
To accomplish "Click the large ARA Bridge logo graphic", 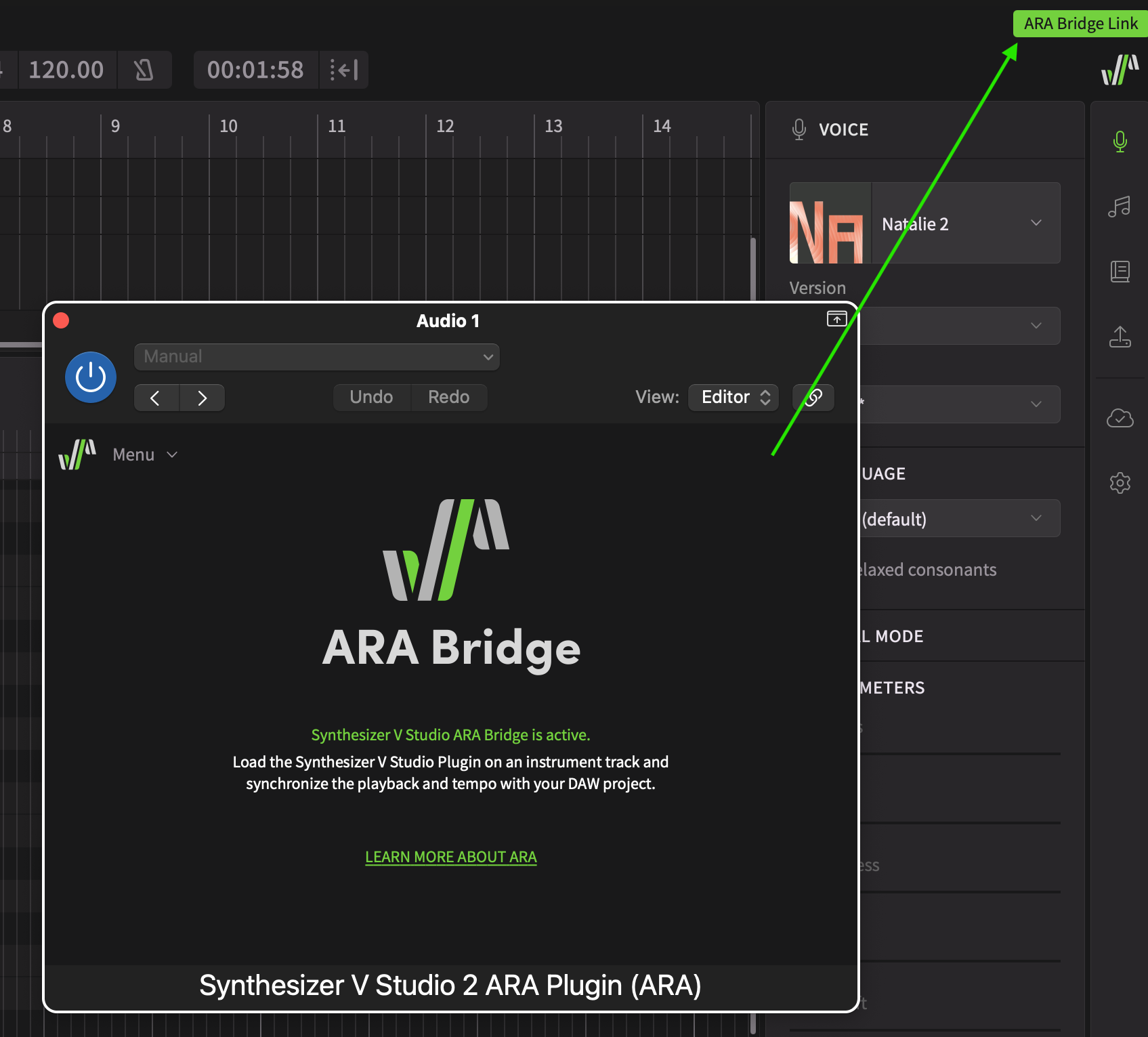I will [446, 549].
